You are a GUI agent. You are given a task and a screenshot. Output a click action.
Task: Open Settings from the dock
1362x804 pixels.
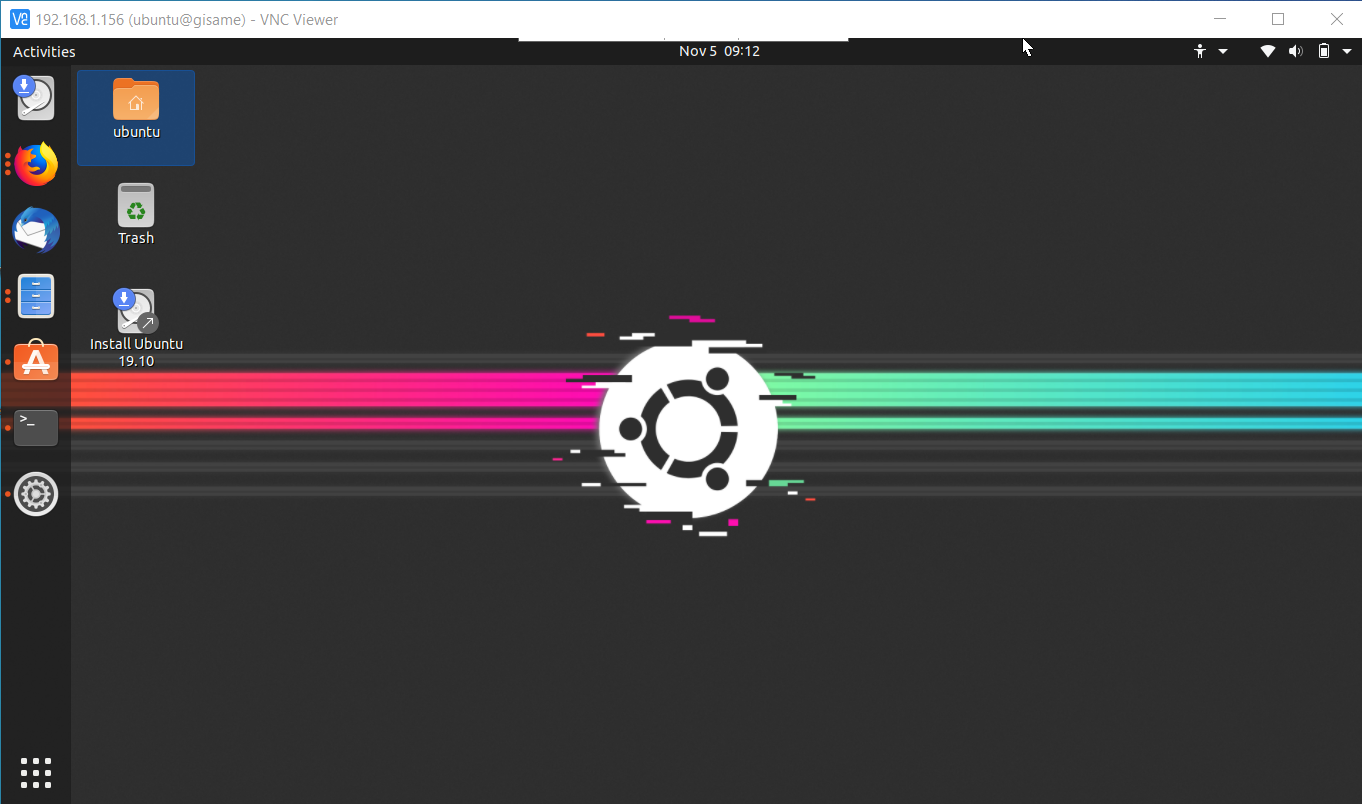click(x=36, y=493)
